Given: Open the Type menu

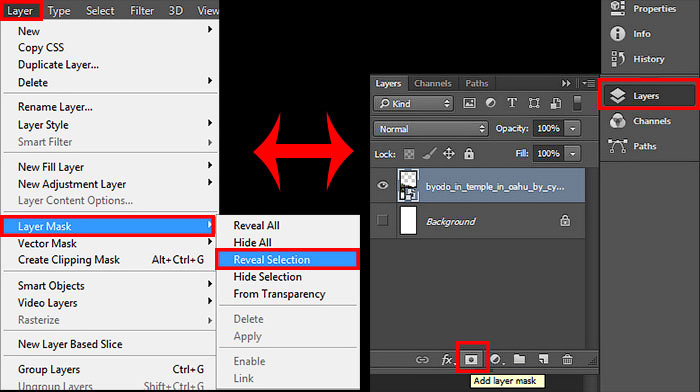Looking at the screenshot, I should click(59, 11).
